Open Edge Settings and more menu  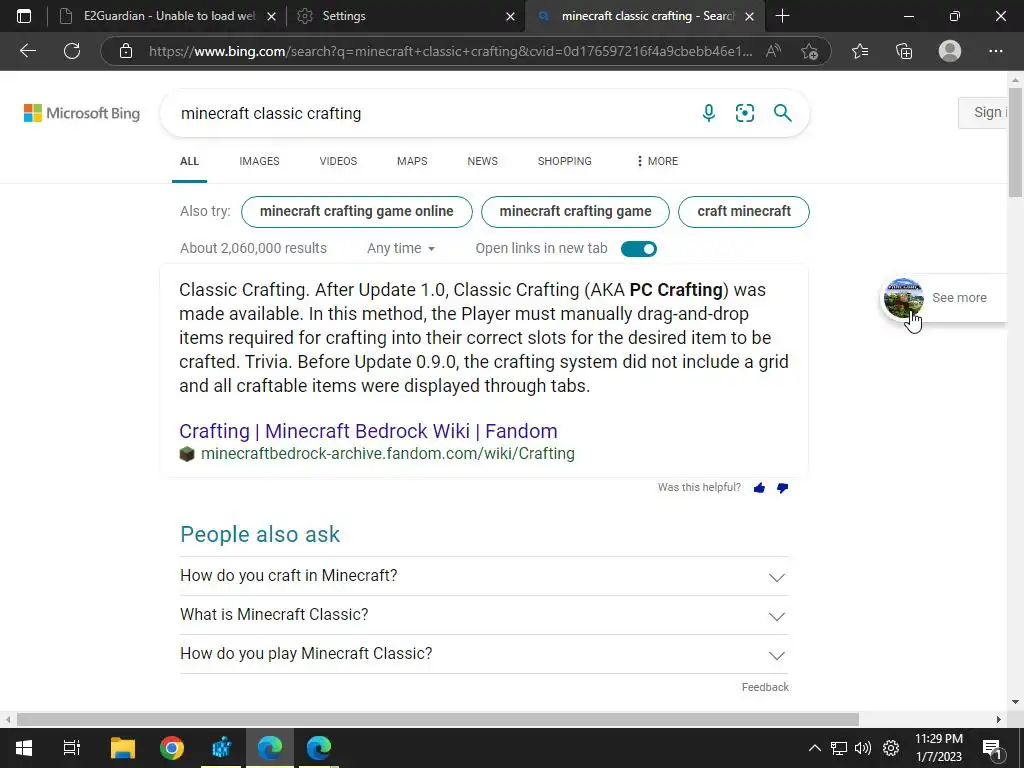pyautogui.click(x=995, y=51)
